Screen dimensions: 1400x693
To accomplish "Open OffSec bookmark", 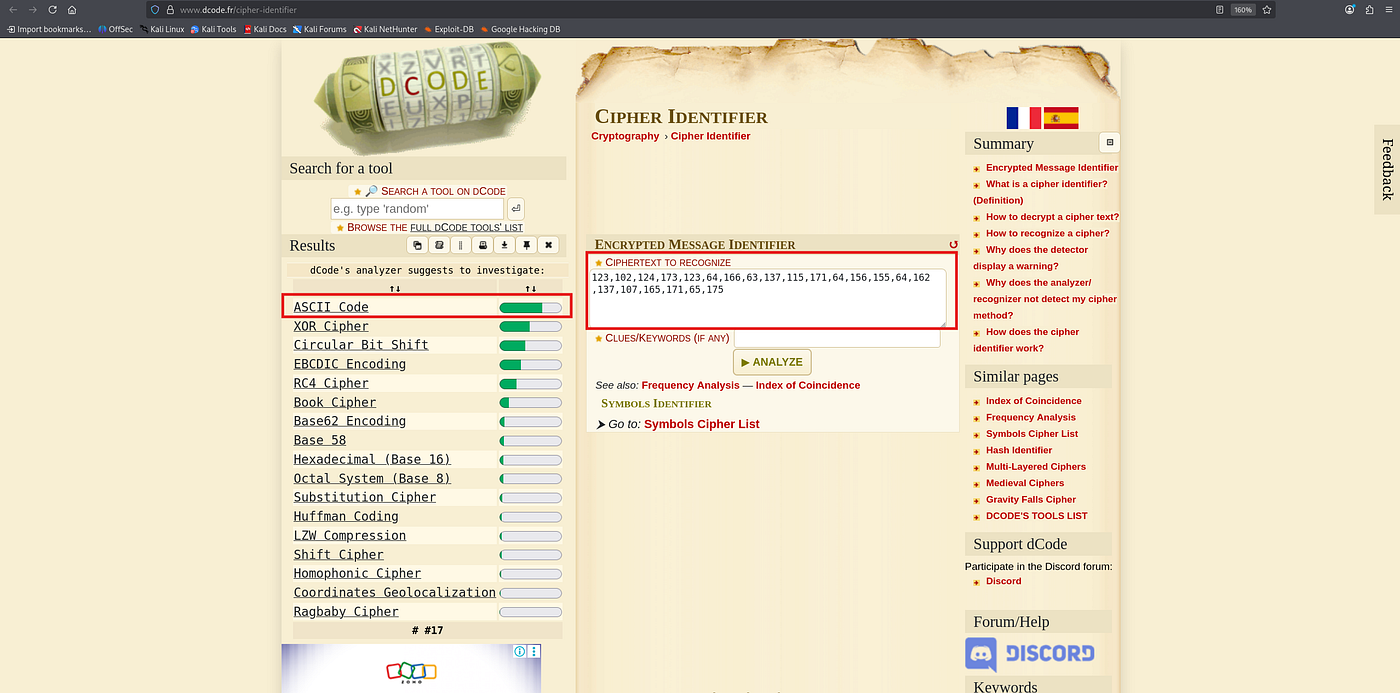I will pos(115,29).
